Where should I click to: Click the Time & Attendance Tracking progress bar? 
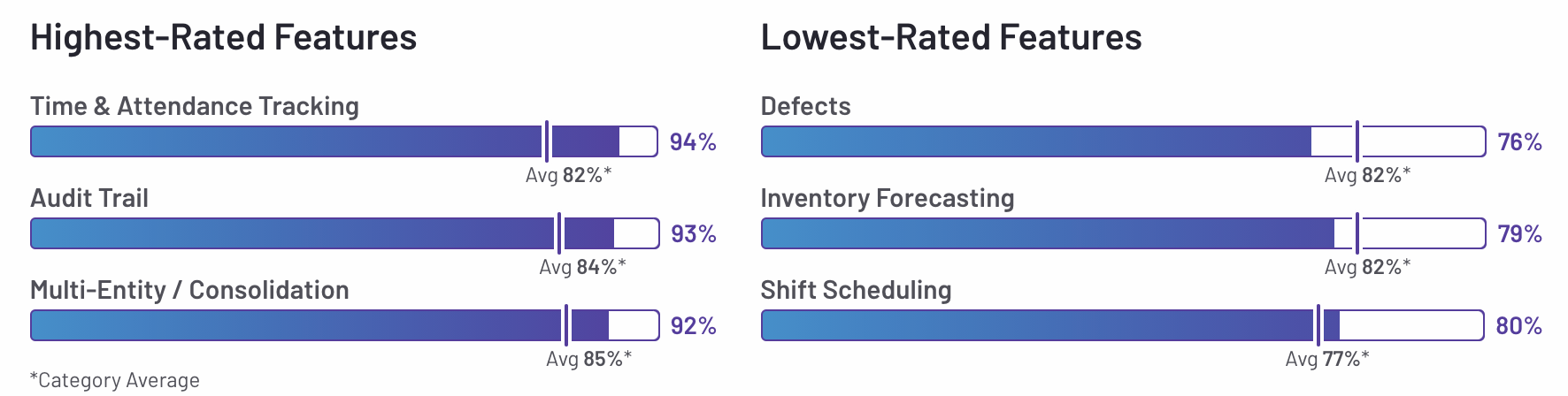pos(344,141)
